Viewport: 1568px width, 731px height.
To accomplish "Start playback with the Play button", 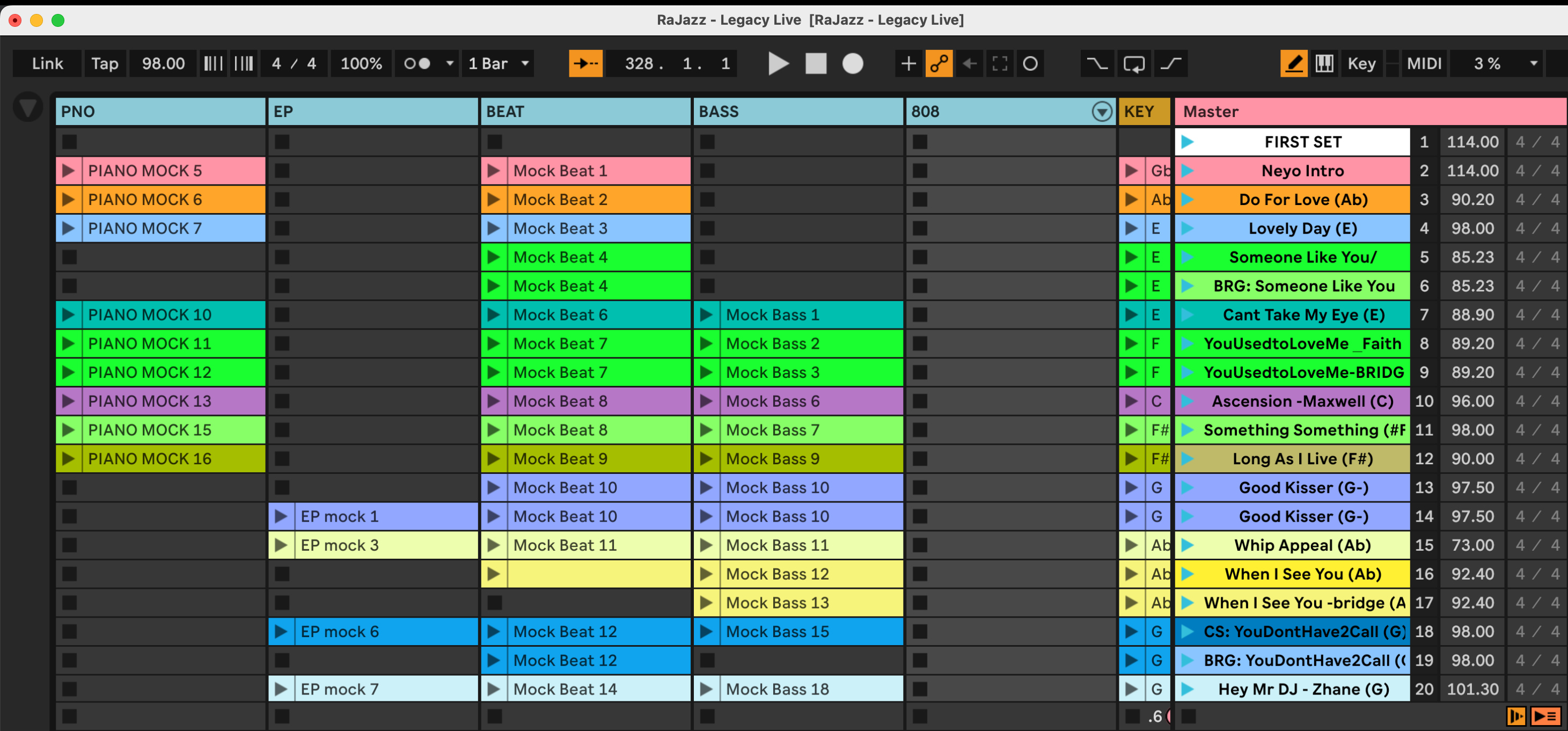I will [778, 64].
